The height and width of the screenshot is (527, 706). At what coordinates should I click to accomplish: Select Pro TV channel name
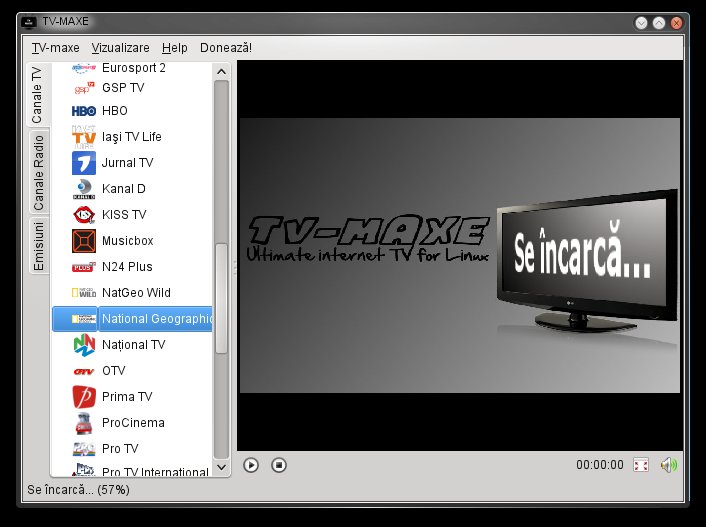click(120, 449)
